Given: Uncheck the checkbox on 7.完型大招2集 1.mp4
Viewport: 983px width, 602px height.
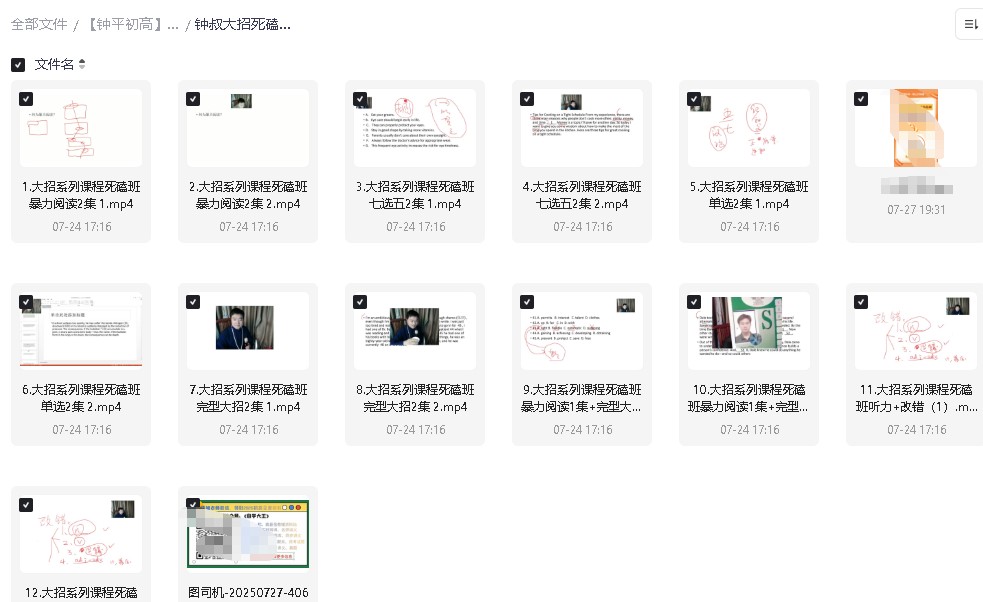Looking at the screenshot, I should pos(193,301).
